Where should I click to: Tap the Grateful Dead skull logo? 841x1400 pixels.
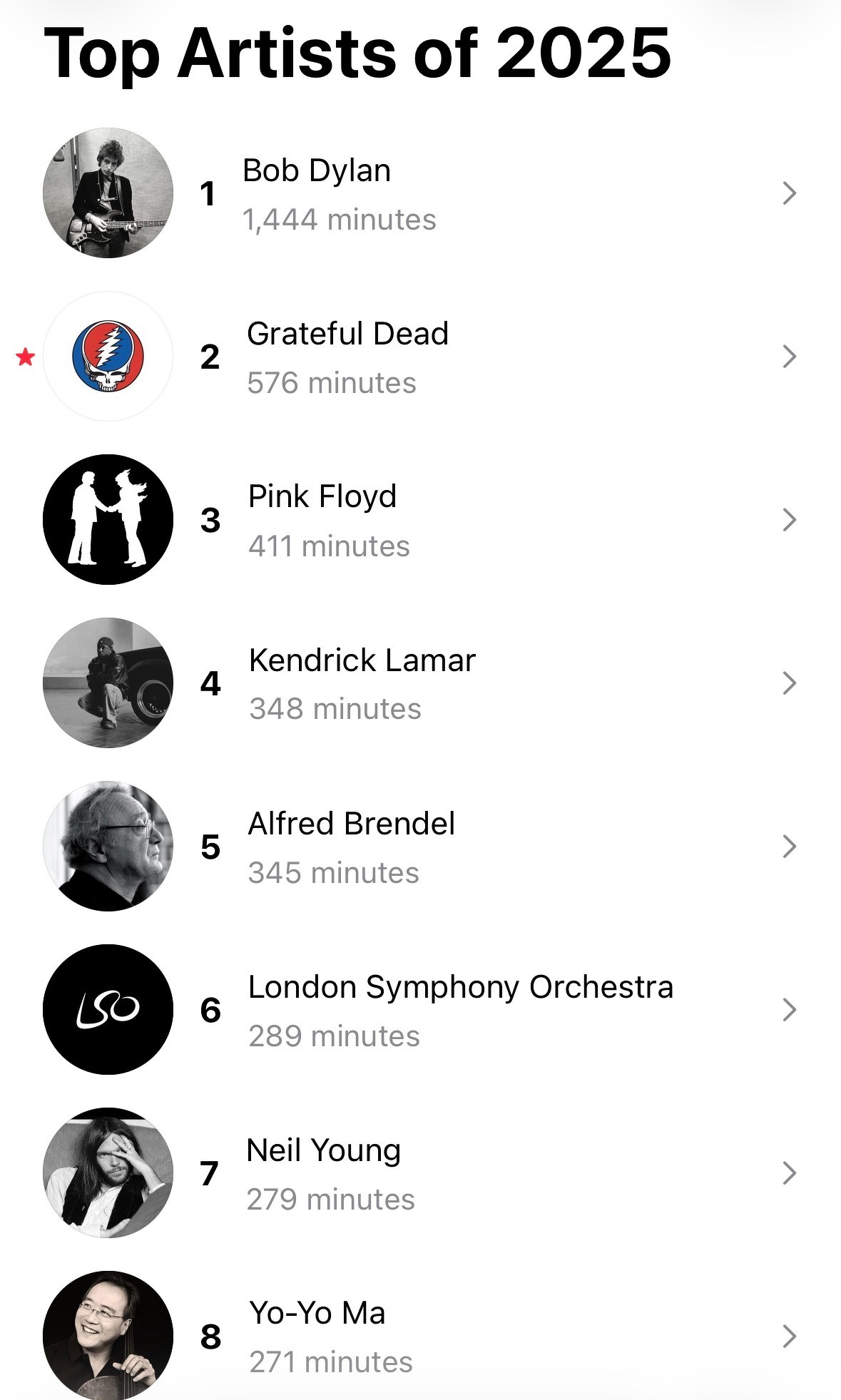tap(108, 356)
